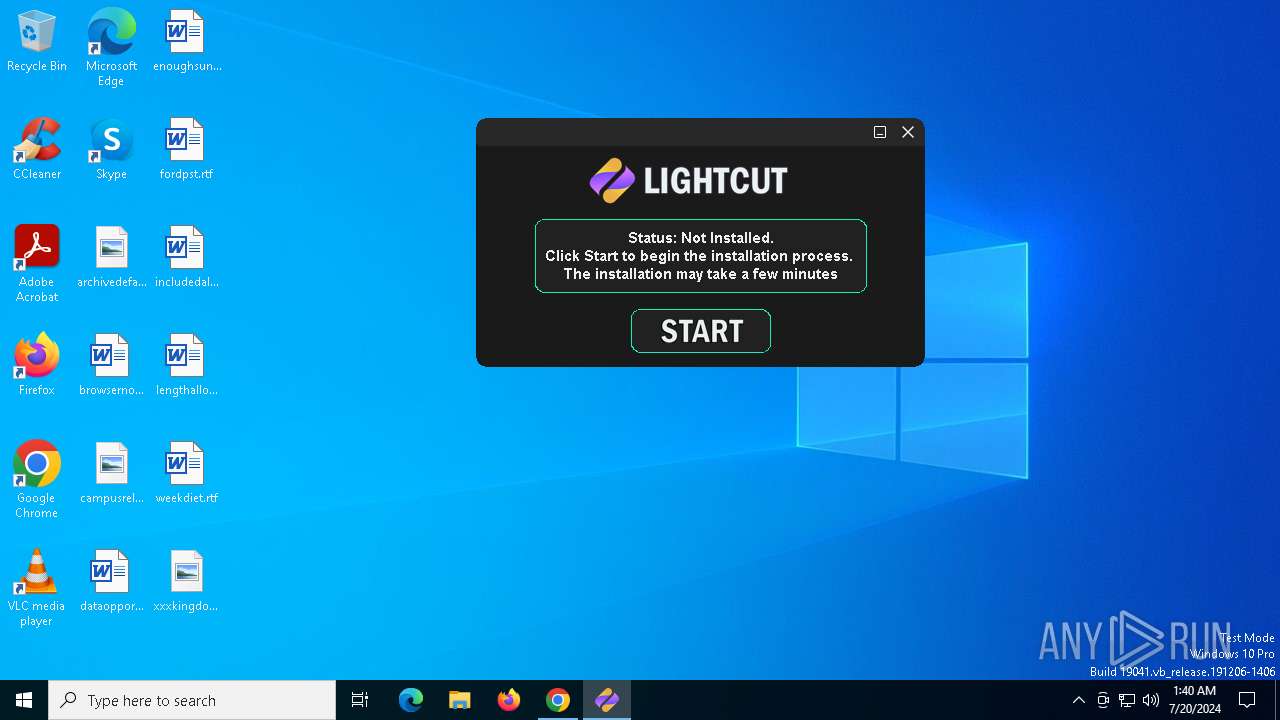This screenshot has width=1280, height=720.
Task: Select the weekdiet.rtf file
Action: (186, 474)
